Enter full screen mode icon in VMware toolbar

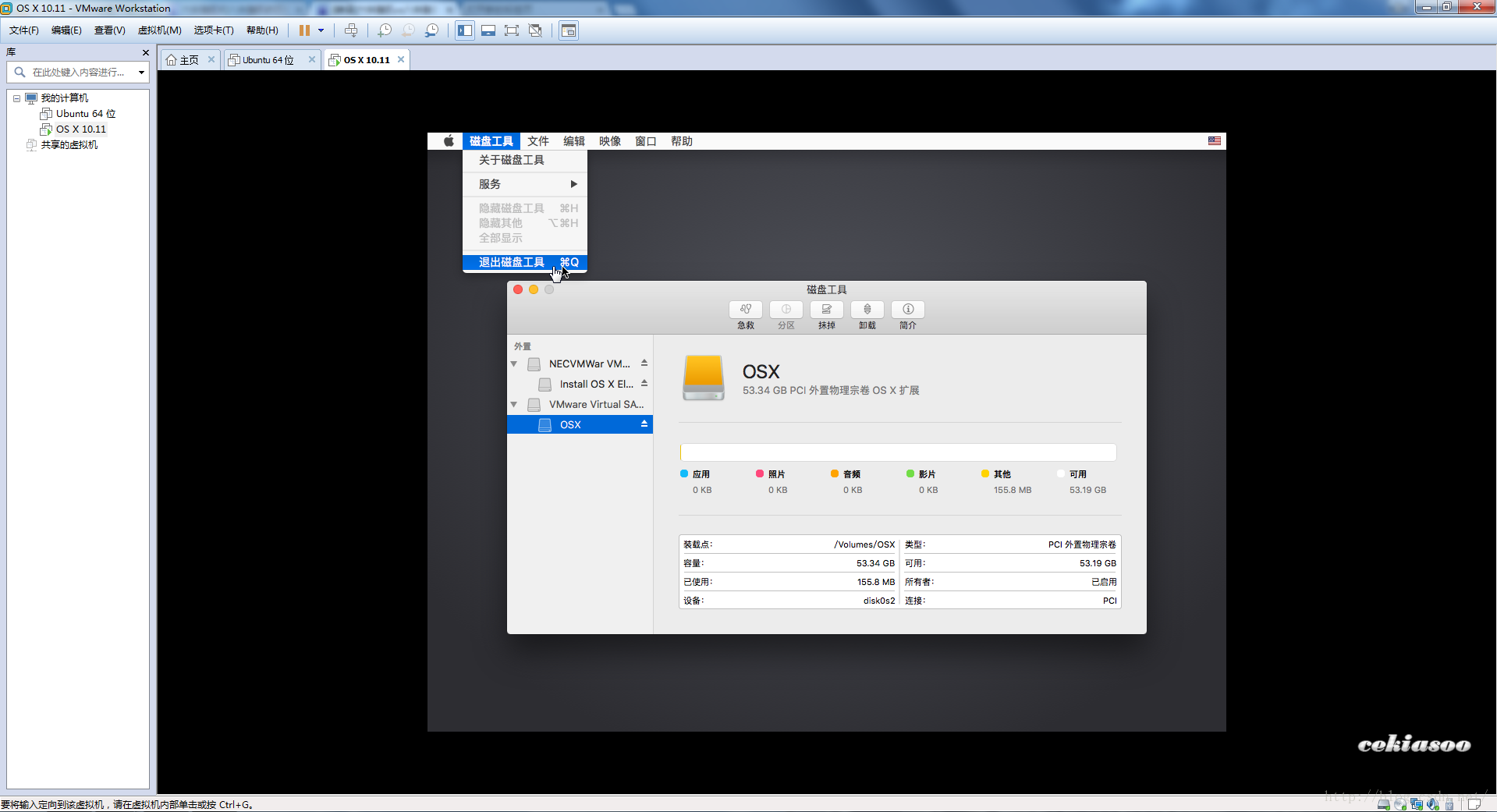[x=512, y=30]
